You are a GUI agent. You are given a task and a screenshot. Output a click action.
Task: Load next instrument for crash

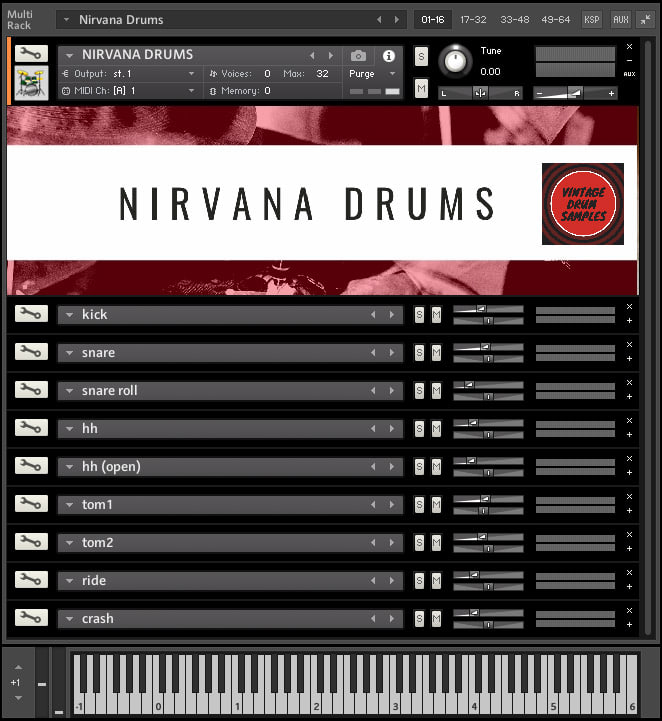tap(392, 618)
